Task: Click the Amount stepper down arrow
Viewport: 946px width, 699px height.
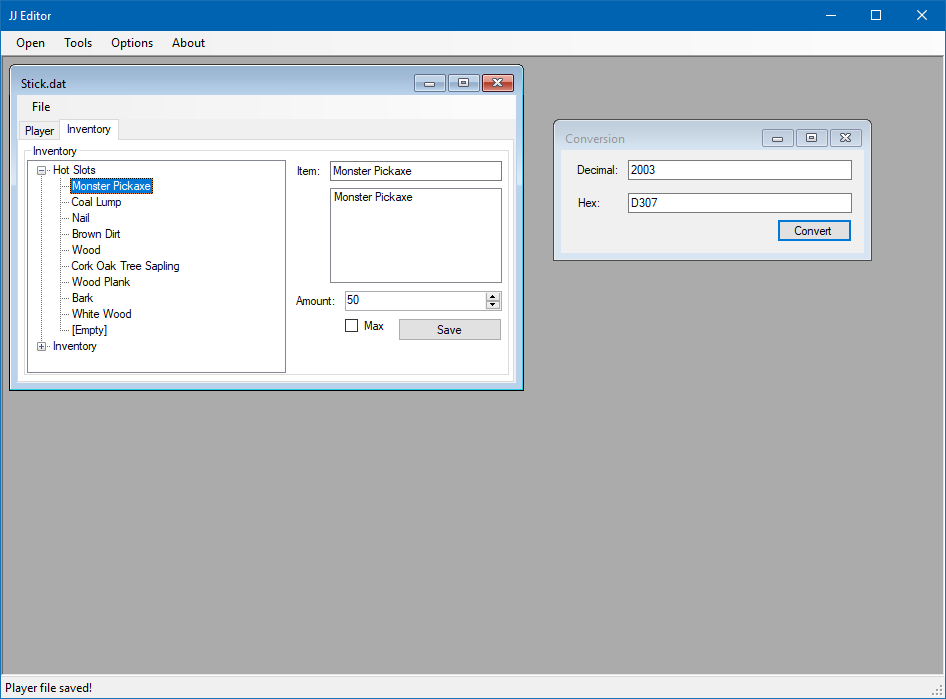Action: click(492, 305)
